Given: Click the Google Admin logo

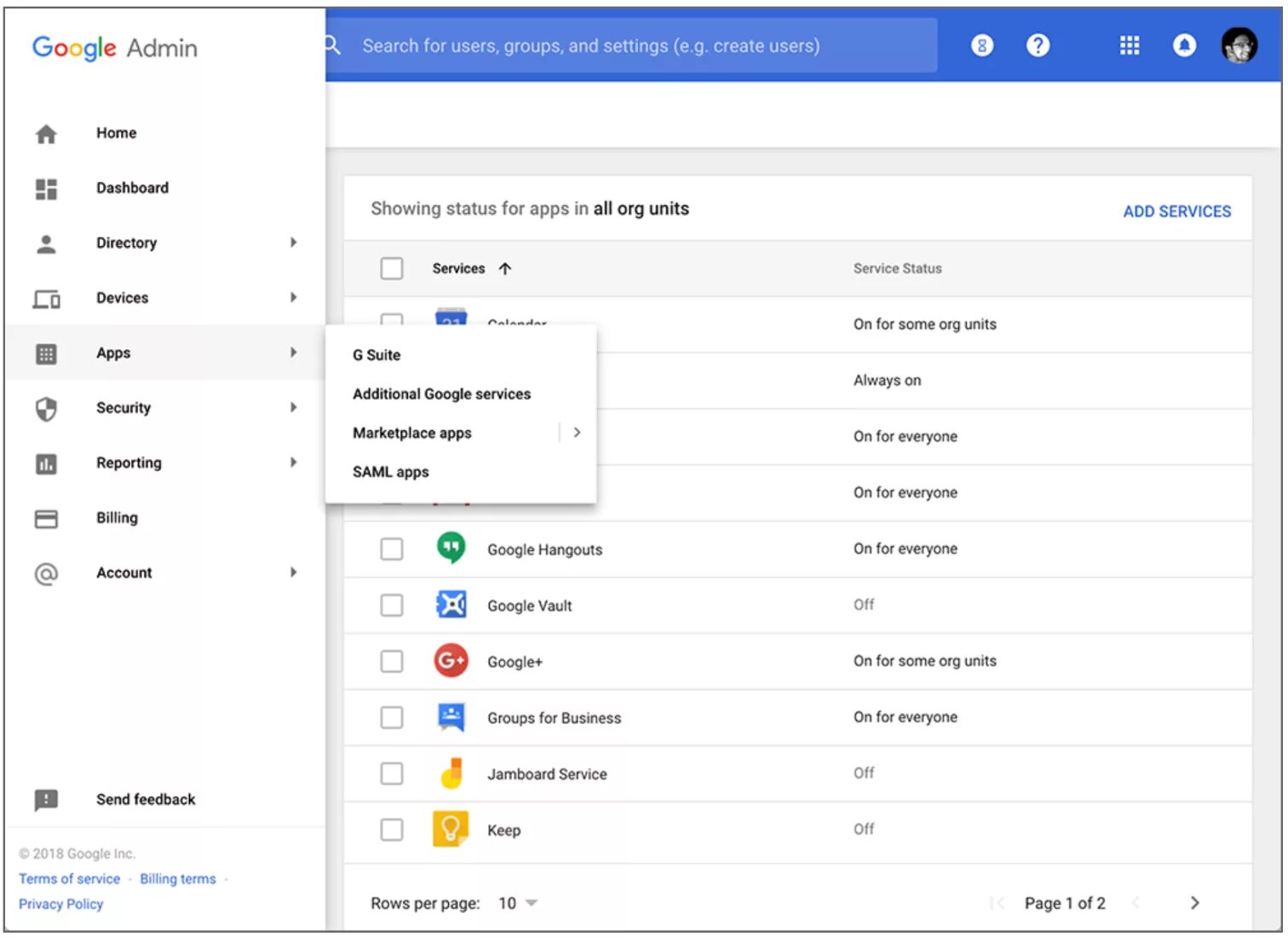Looking at the screenshot, I should point(114,49).
